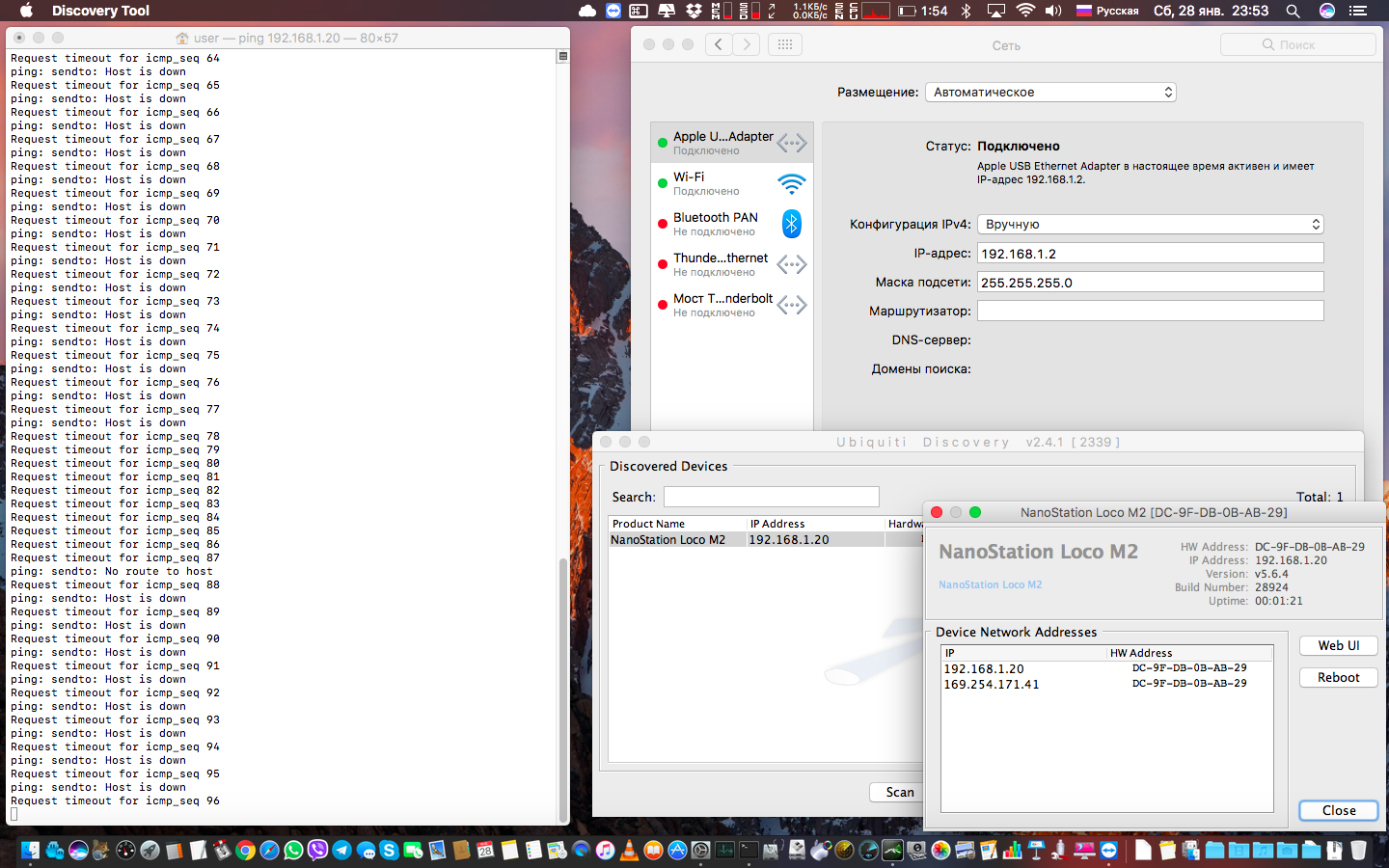Launch TeamViewer from the Dock
Screen dimensions: 1389x868
[x=1108, y=850]
